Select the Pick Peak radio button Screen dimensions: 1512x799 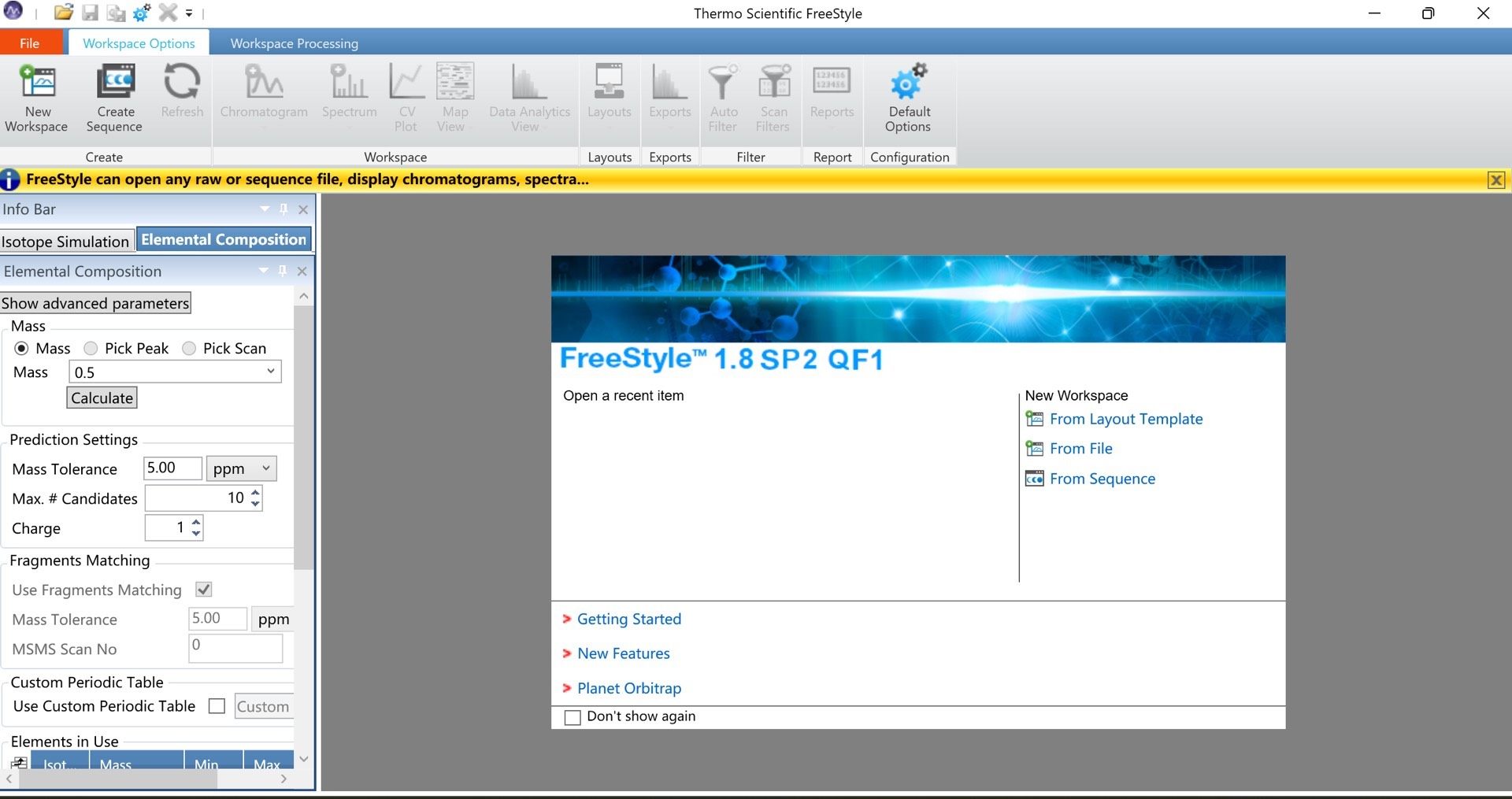[x=91, y=348]
